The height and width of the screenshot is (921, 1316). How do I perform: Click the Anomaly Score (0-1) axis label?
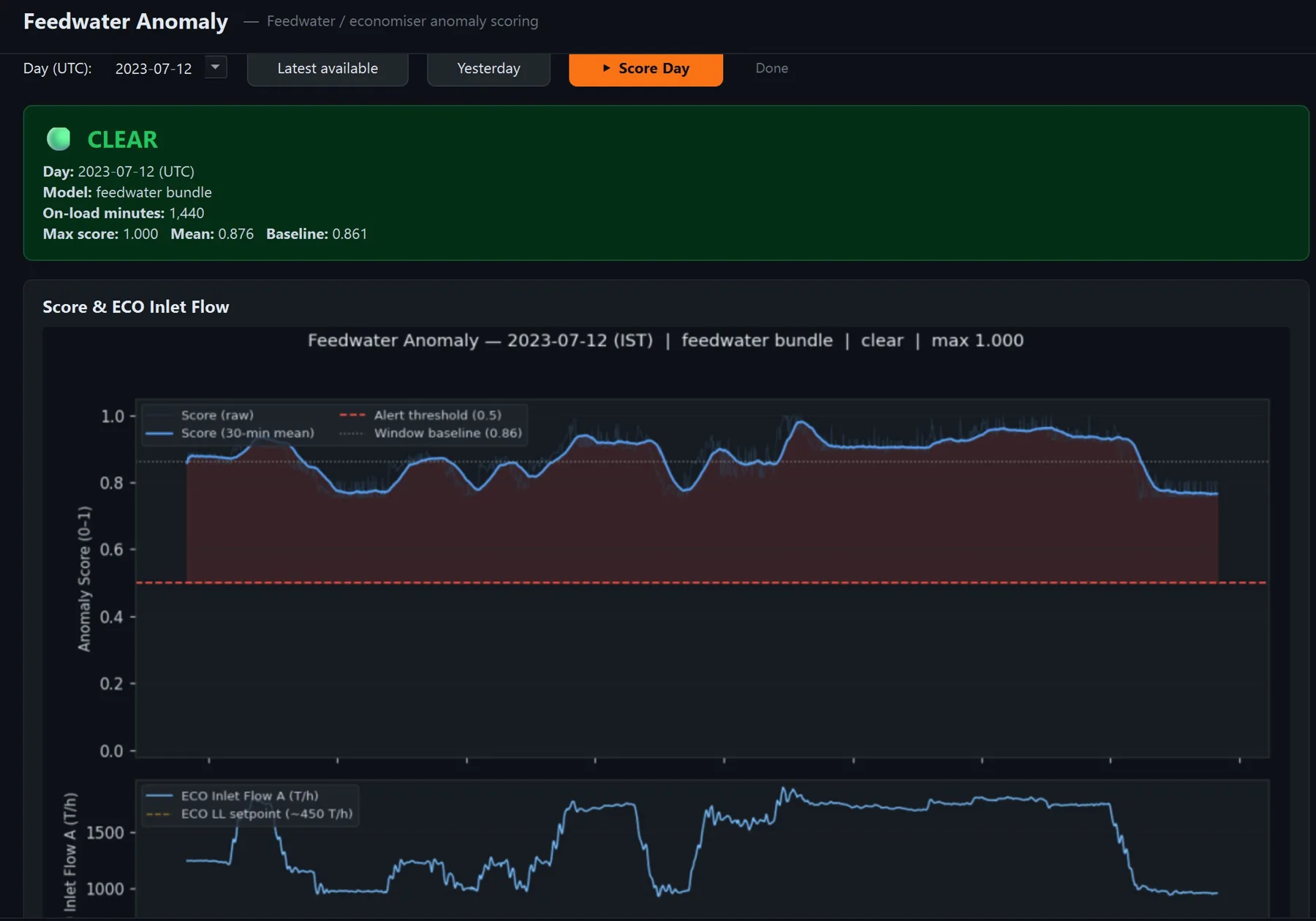click(x=85, y=579)
